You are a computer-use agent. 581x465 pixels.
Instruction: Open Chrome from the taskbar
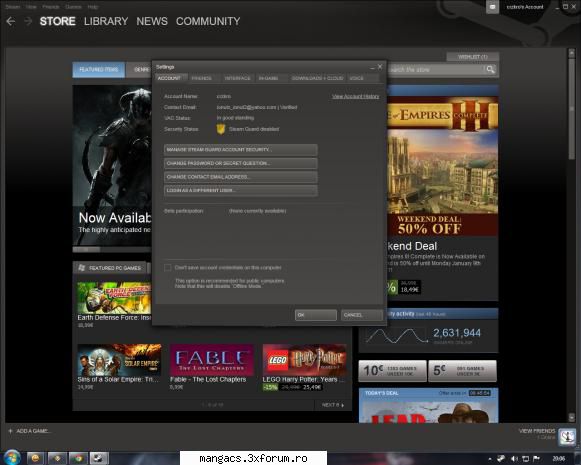(78, 458)
